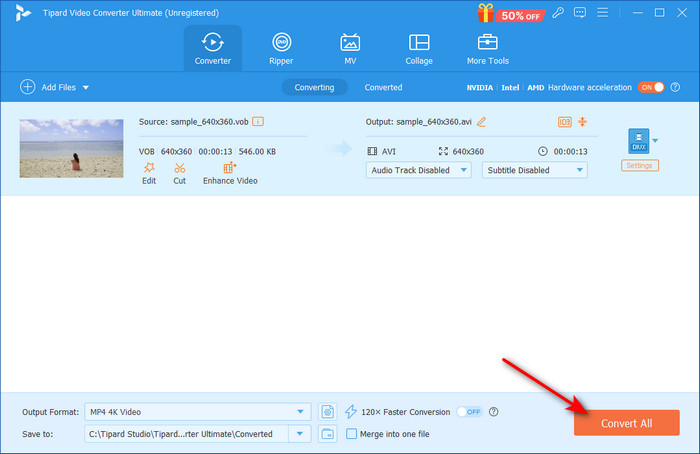Click the Save to path field
The height and width of the screenshot is (454, 700).
click(186, 433)
